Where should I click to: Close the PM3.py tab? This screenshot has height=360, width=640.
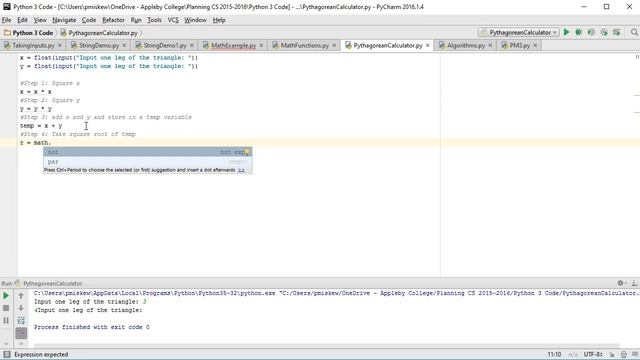[535, 45]
